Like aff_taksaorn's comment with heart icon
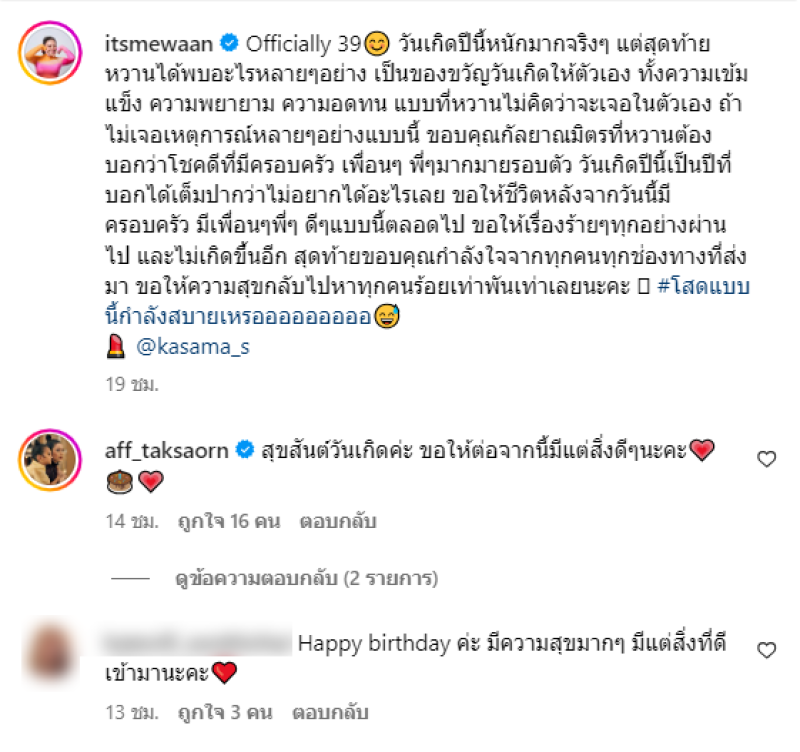This screenshot has width=800, height=752. tap(766, 459)
